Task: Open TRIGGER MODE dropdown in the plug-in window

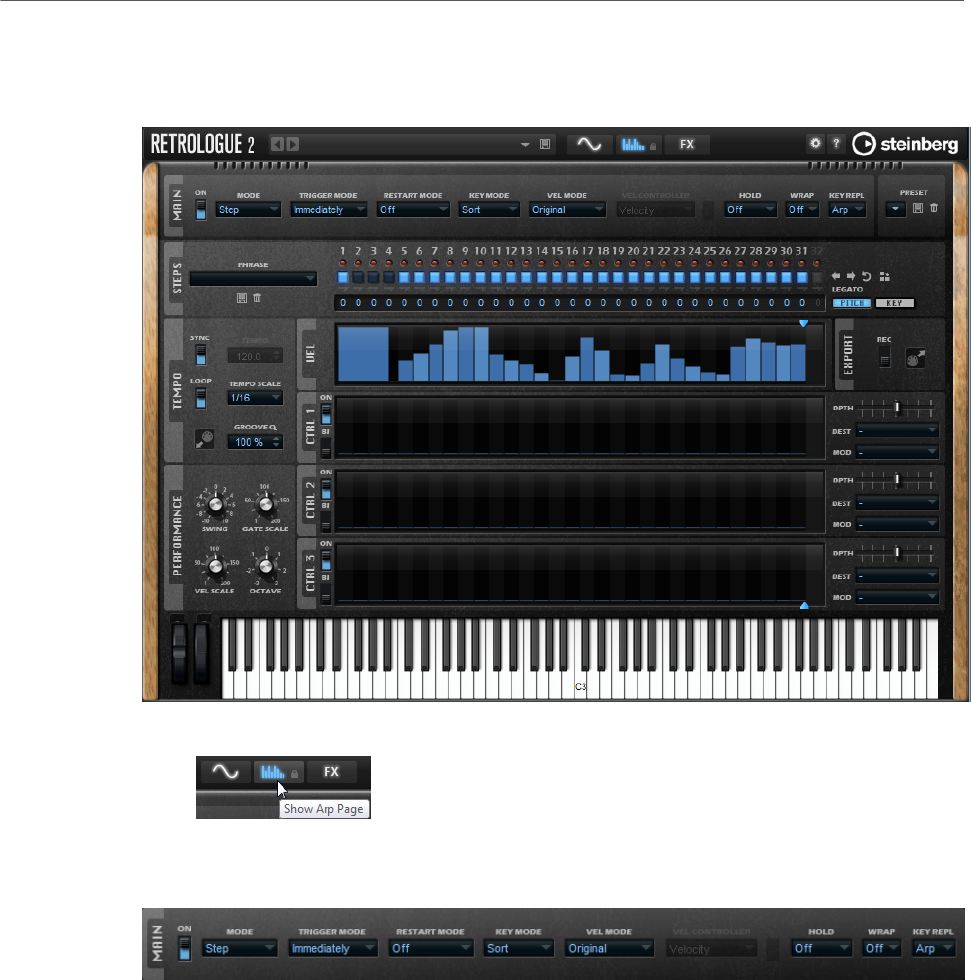Action: click(329, 210)
